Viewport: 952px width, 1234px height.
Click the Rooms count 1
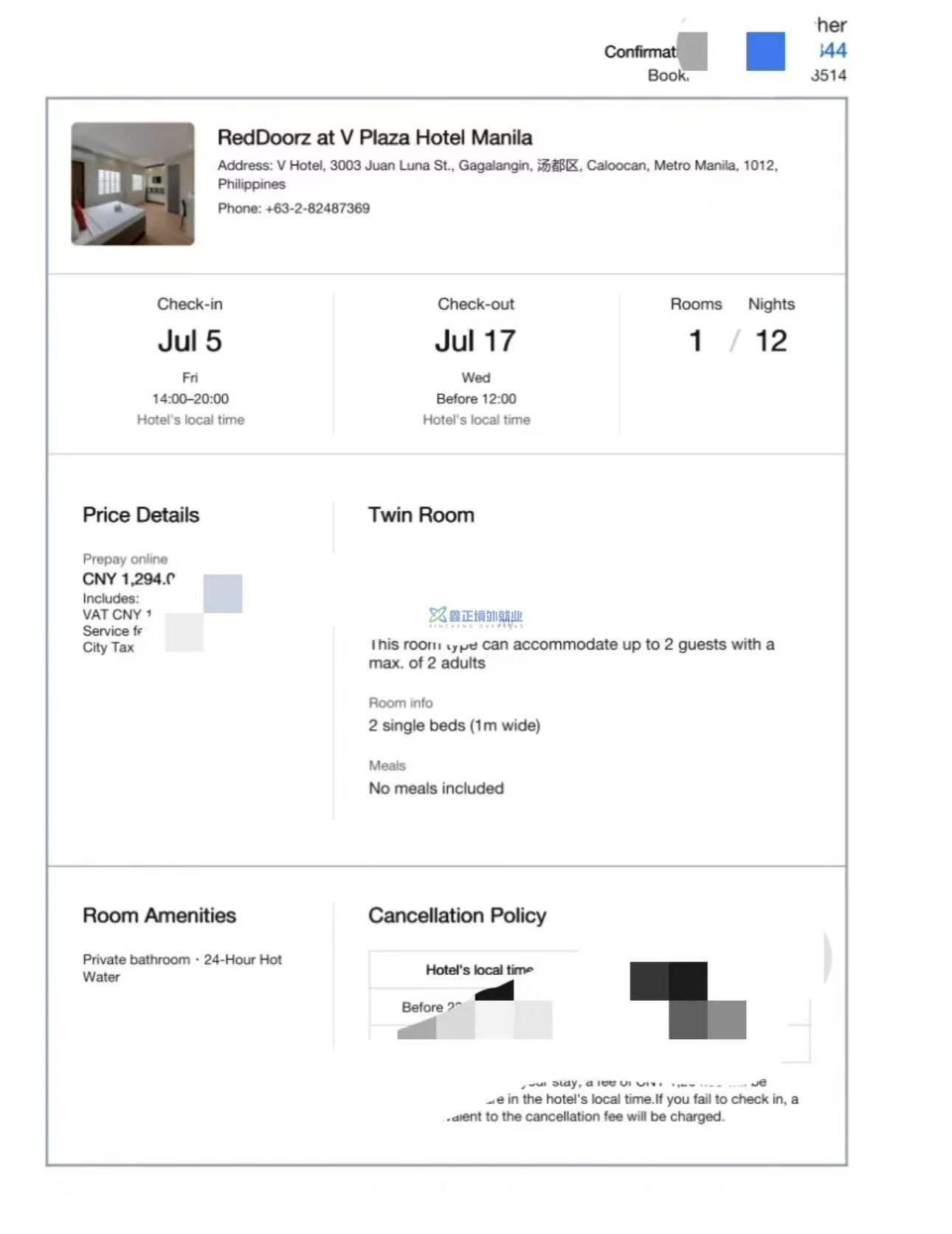695,341
